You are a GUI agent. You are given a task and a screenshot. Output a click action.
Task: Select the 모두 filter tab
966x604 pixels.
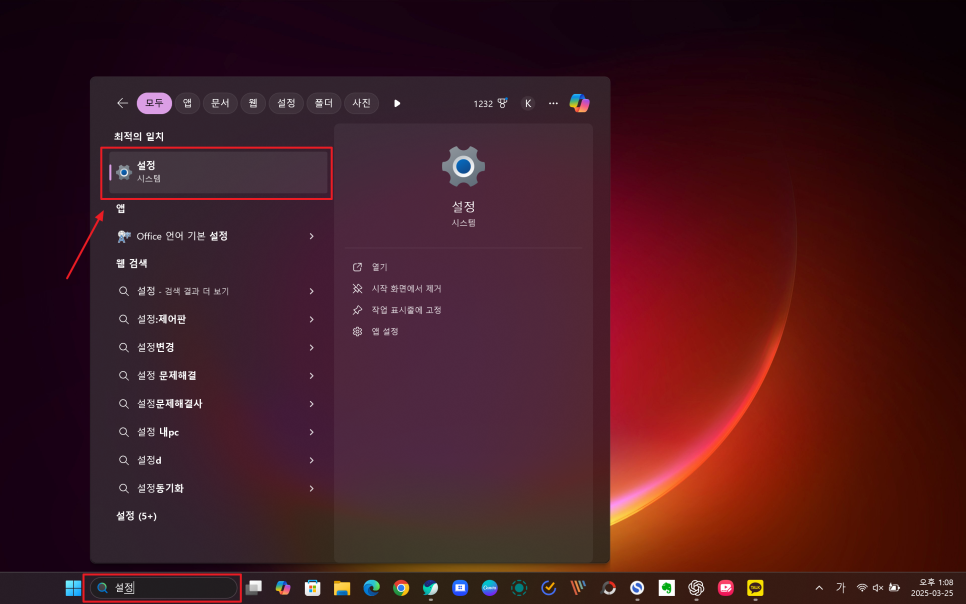click(x=154, y=103)
